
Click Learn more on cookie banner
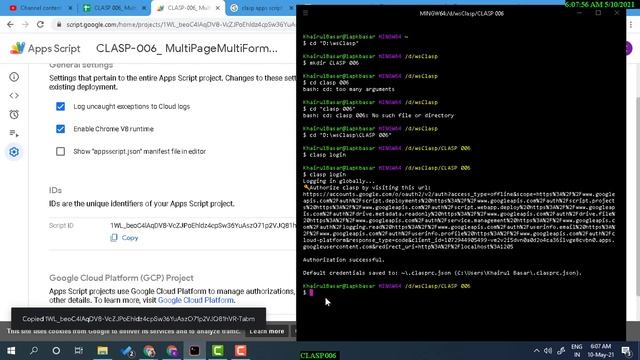point(267,331)
